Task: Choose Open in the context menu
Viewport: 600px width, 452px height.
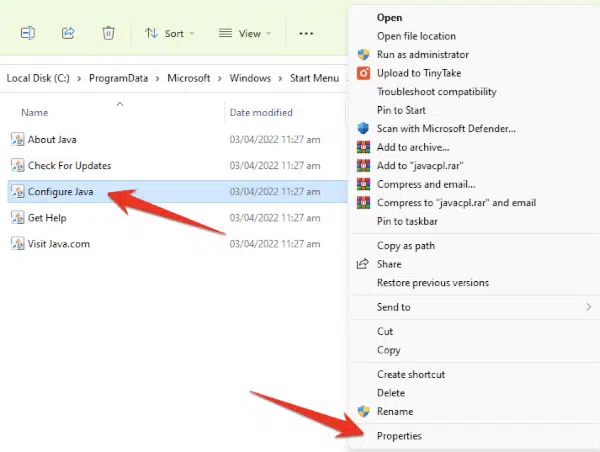Action: coord(389,18)
